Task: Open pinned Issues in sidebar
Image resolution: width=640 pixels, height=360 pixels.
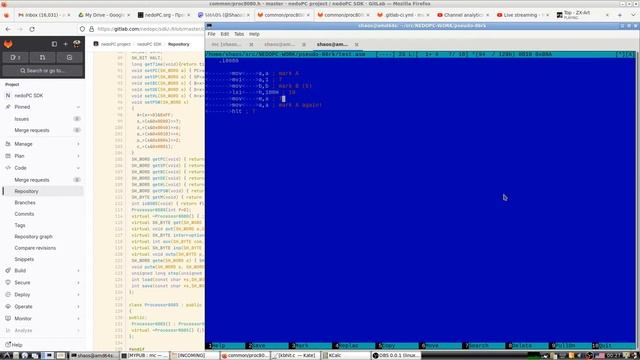Action: [x=22, y=119]
